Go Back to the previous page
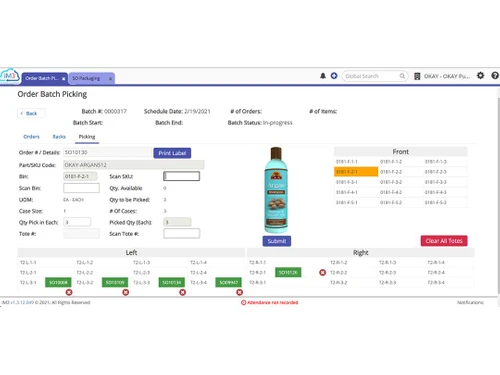500x375 pixels. [31, 113]
